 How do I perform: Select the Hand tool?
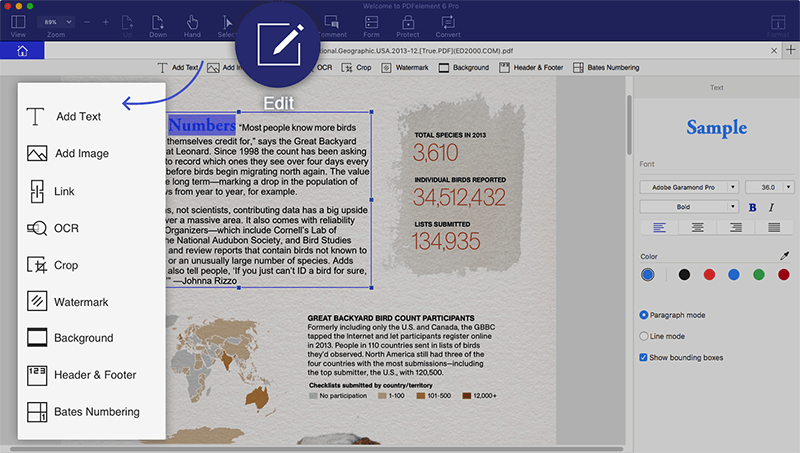tap(192, 26)
